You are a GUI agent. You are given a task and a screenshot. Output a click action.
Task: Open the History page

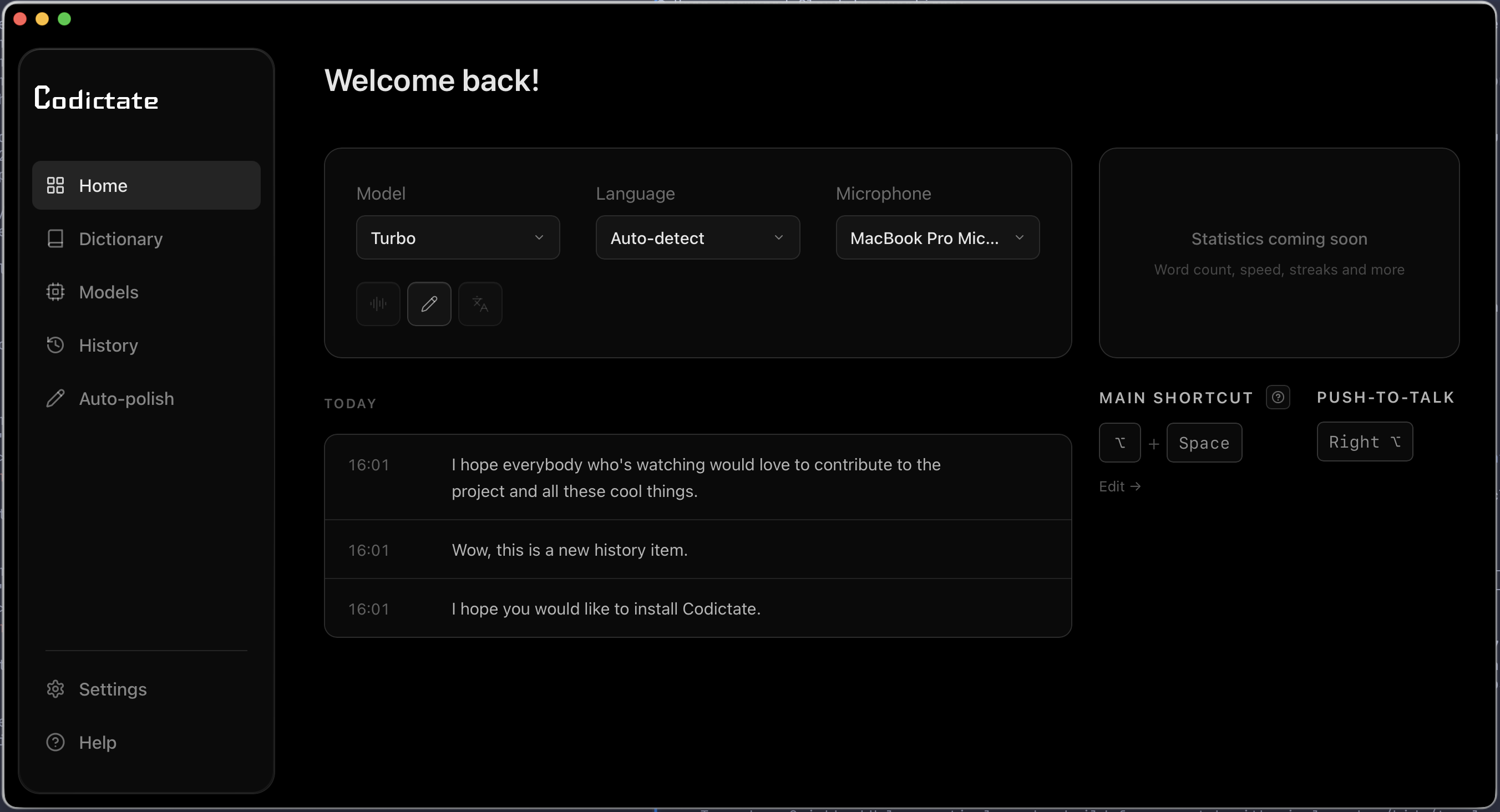[x=146, y=345]
